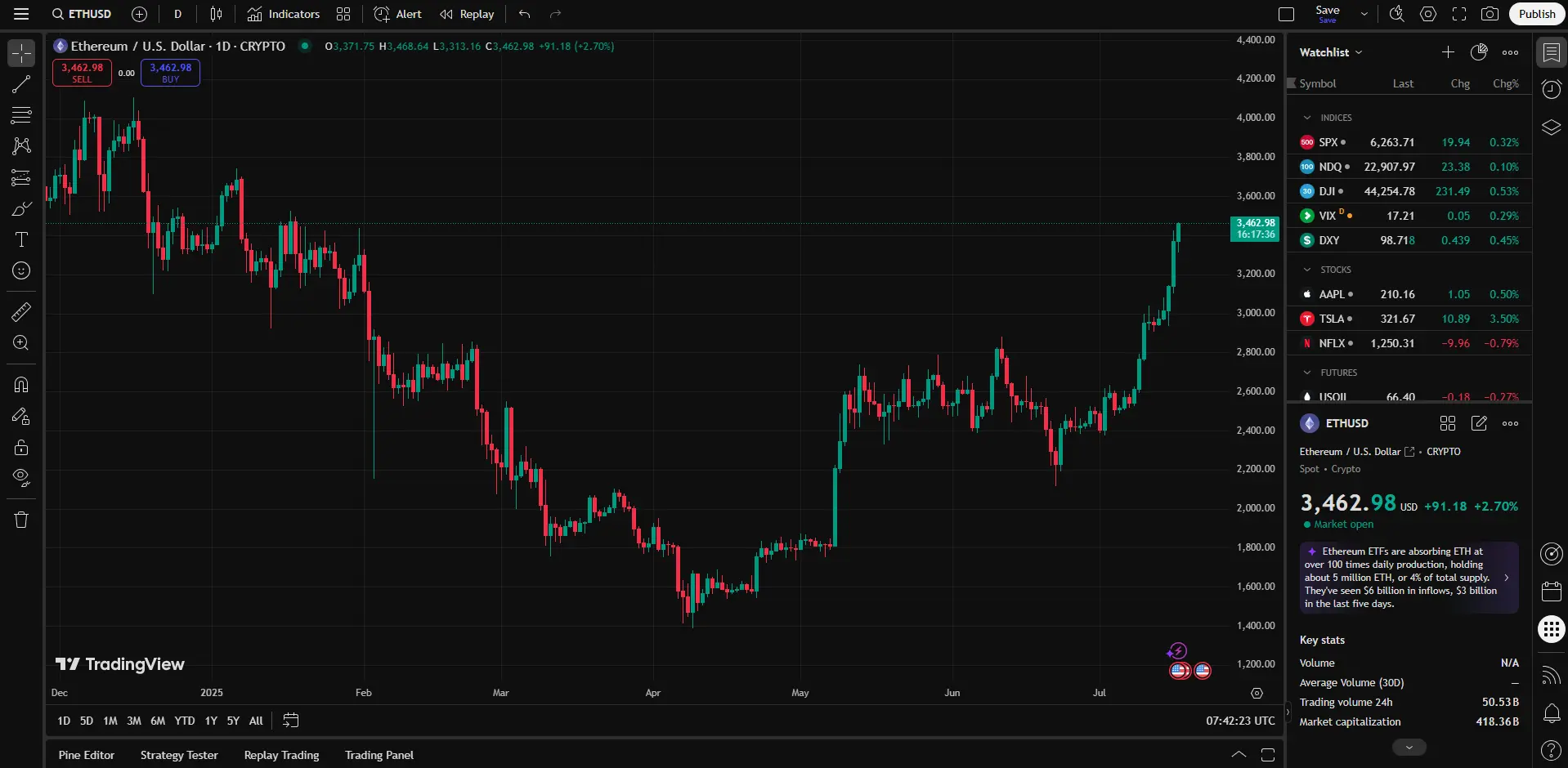
Task: Expand the Save layout dropdown arrow
Action: click(1364, 14)
